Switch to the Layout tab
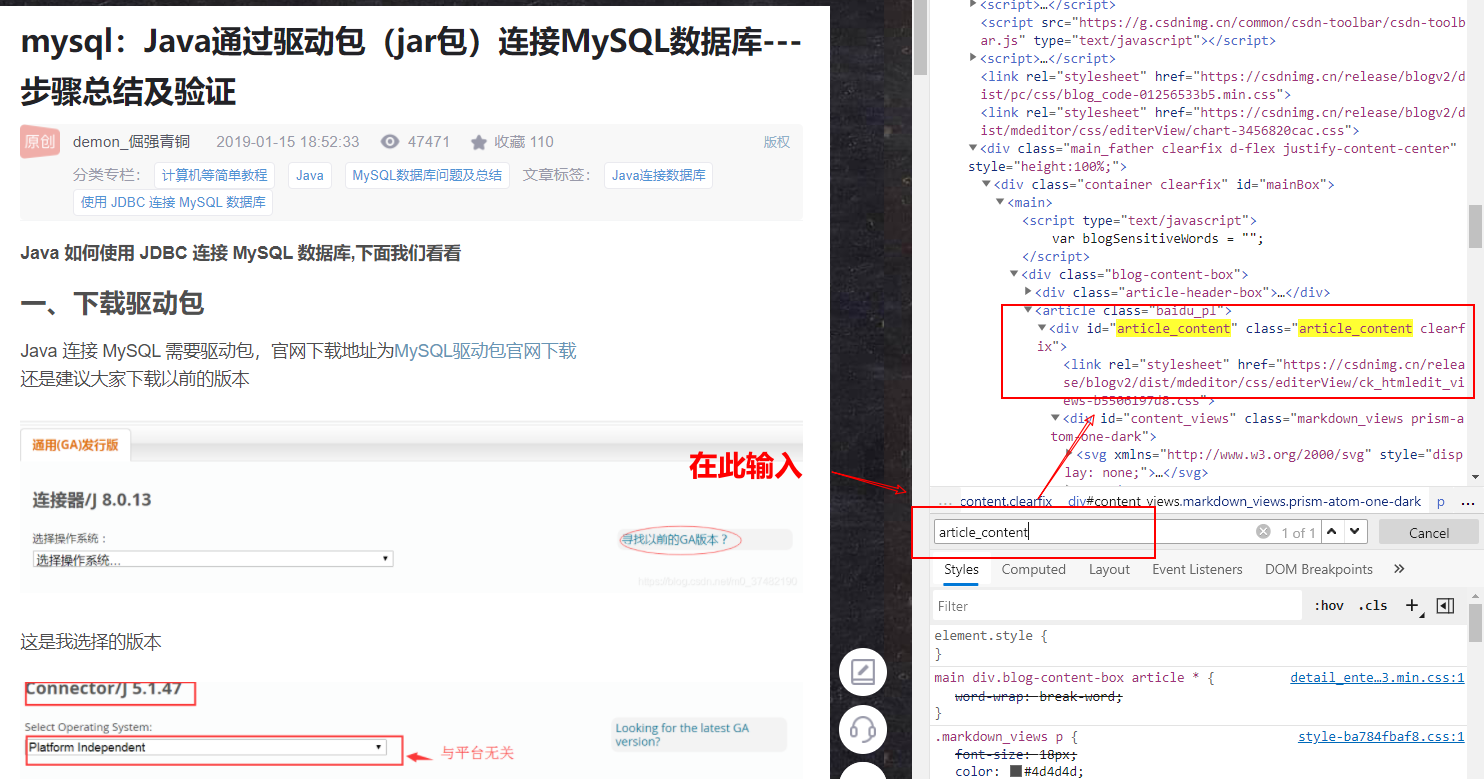This screenshot has width=1484, height=779. click(x=1109, y=569)
